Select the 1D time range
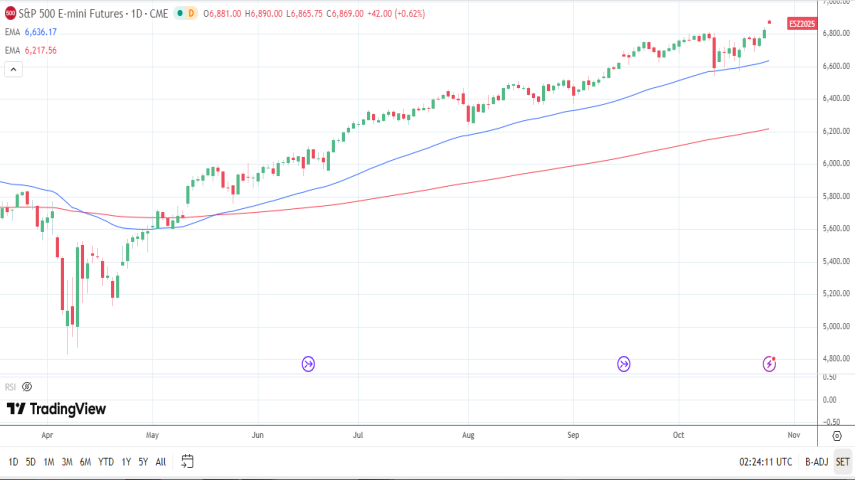Viewport: 855px width, 480px height. click(x=13, y=461)
